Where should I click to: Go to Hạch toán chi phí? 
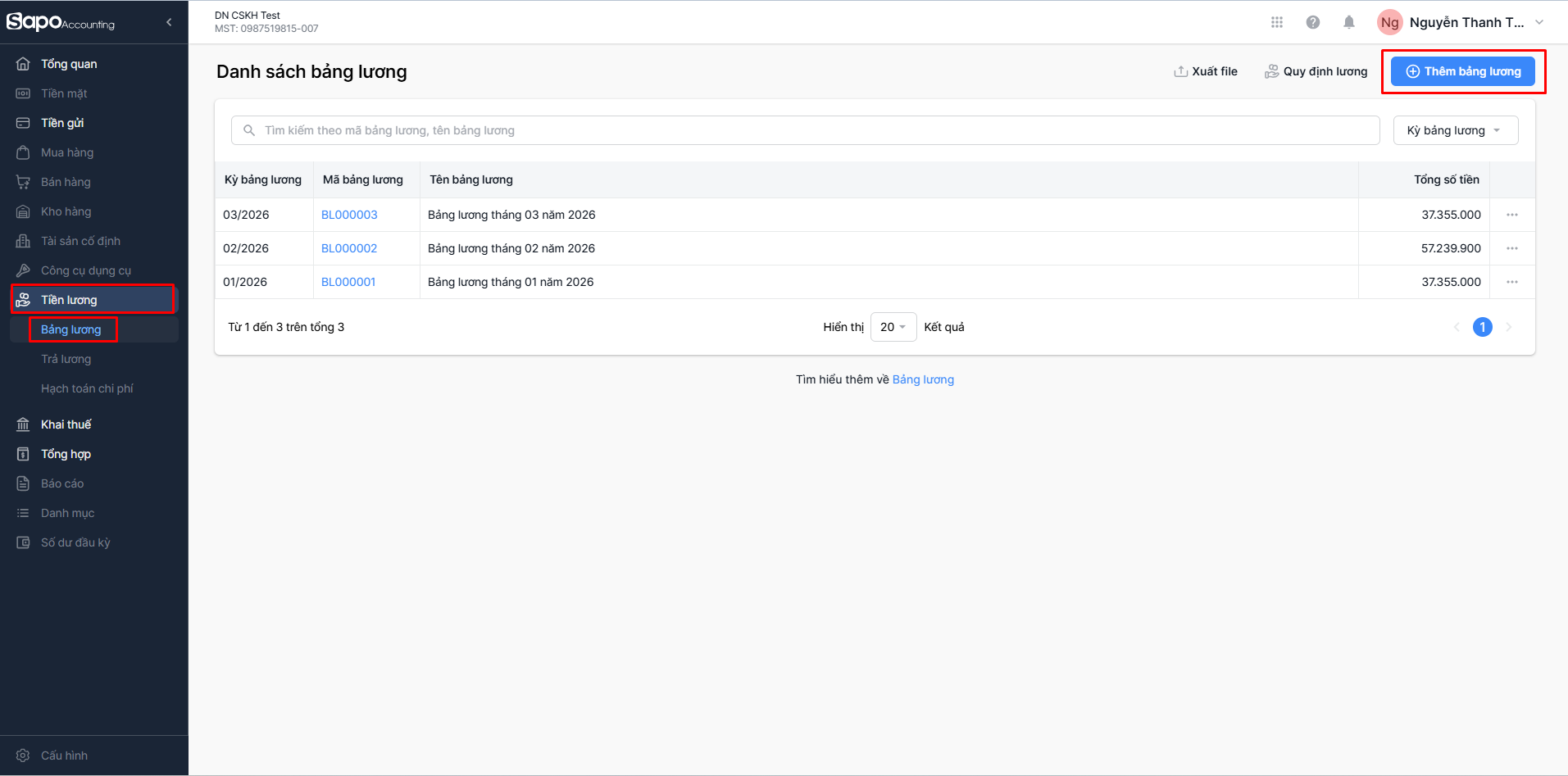pyautogui.click(x=87, y=388)
